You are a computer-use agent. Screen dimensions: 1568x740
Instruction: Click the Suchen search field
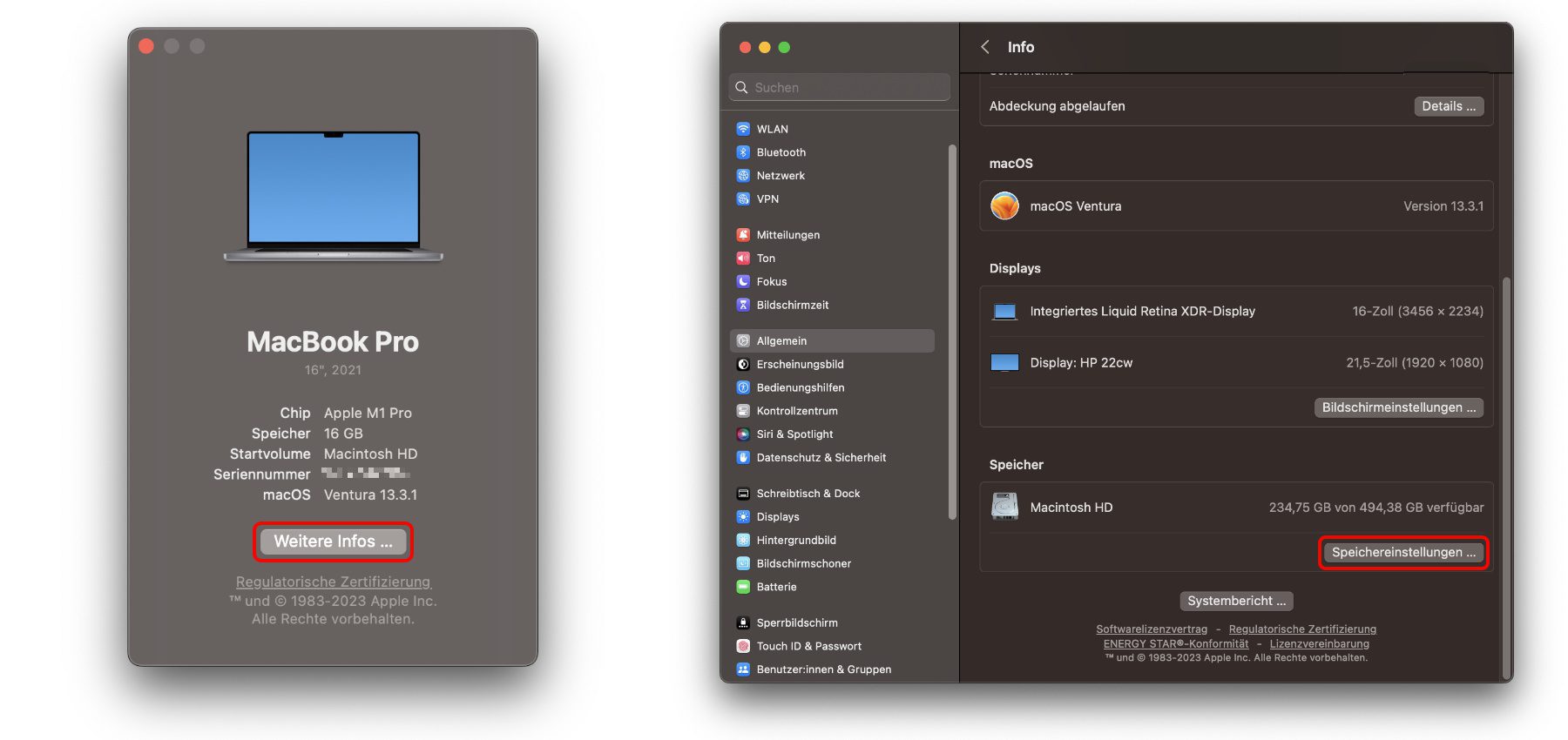[841, 88]
